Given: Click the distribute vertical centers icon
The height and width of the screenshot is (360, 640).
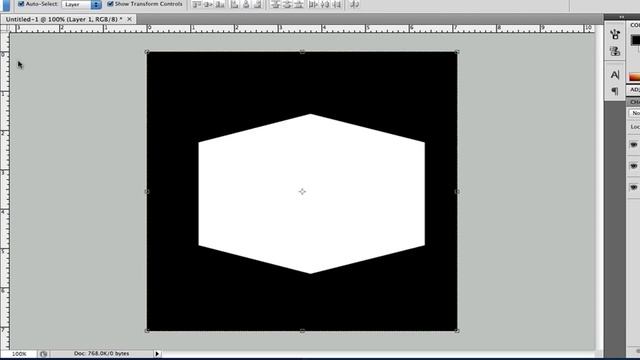Looking at the screenshot, I should [x=287, y=4].
